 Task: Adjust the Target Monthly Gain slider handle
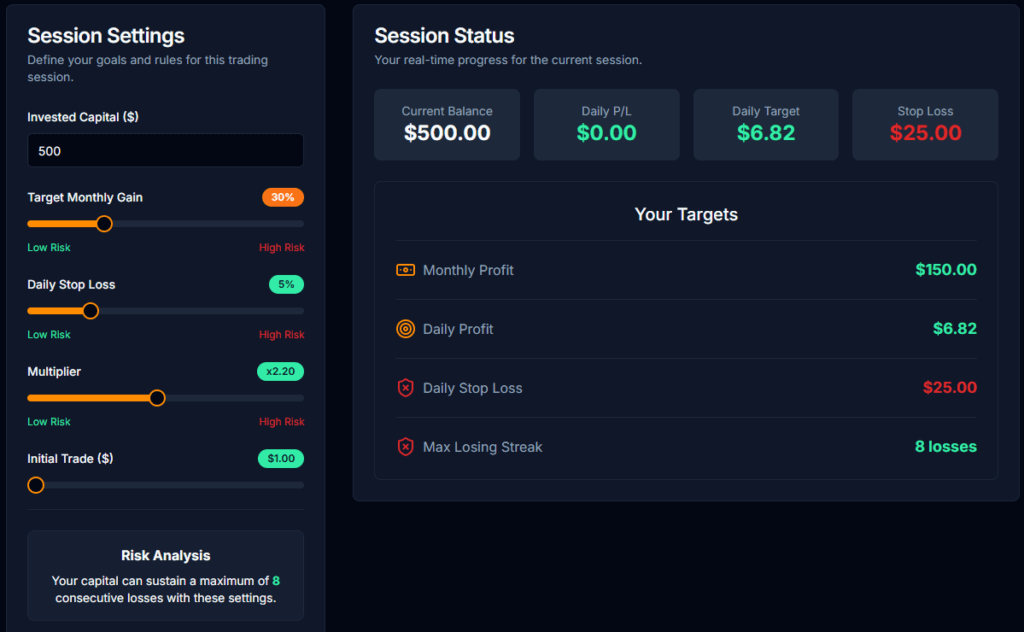coord(103,224)
